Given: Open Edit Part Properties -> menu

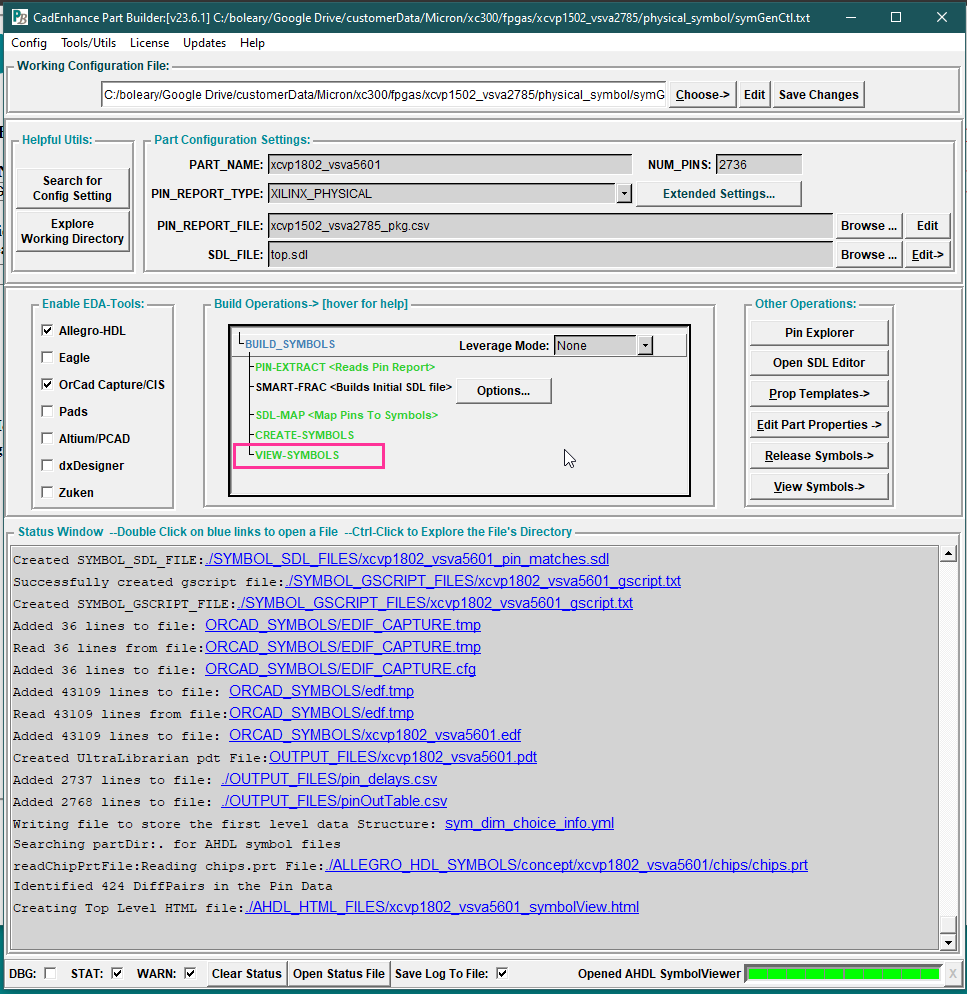Looking at the screenshot, I should pos(819,425).
